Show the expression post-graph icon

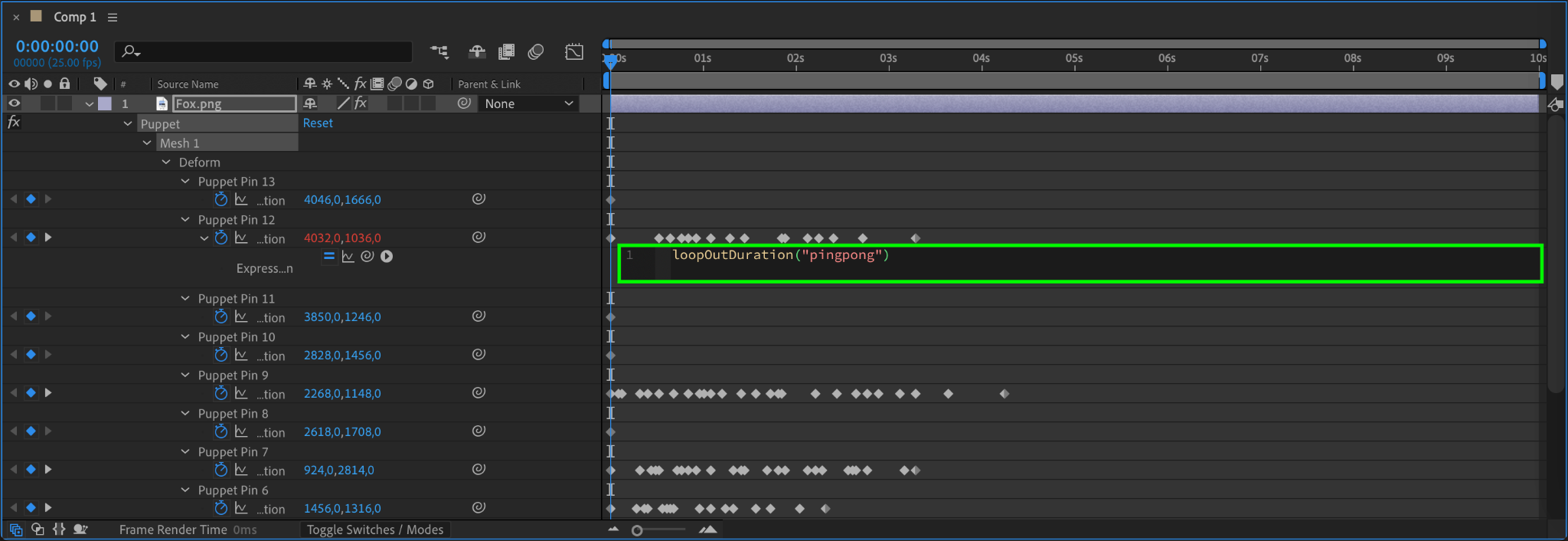click(x=348, y=257)
